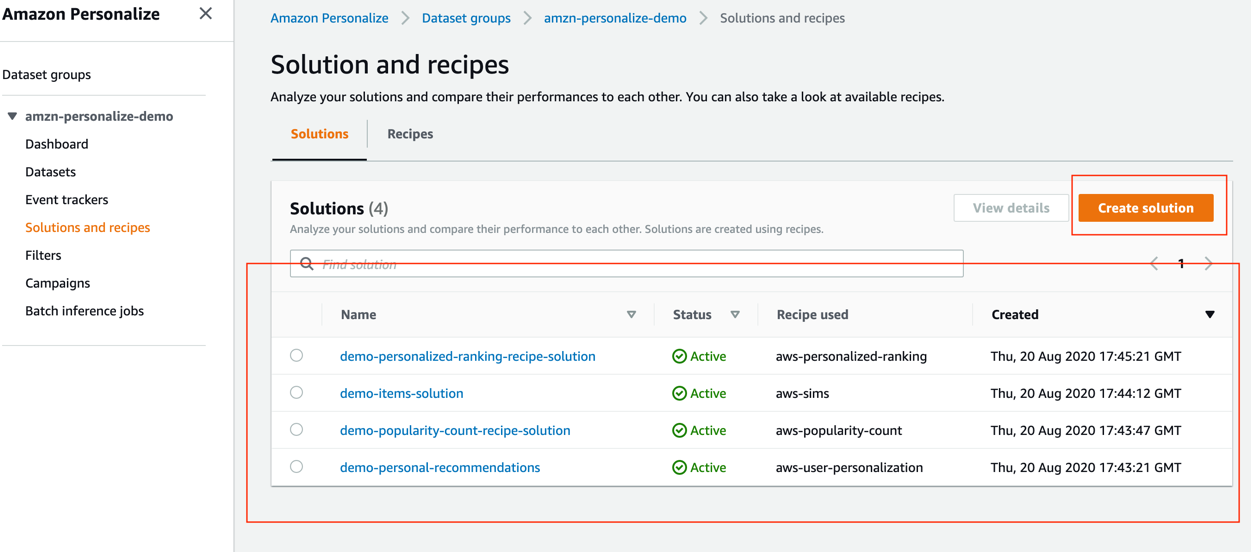Click the 17:43:47 GMT created date

tap(1086, 430)
